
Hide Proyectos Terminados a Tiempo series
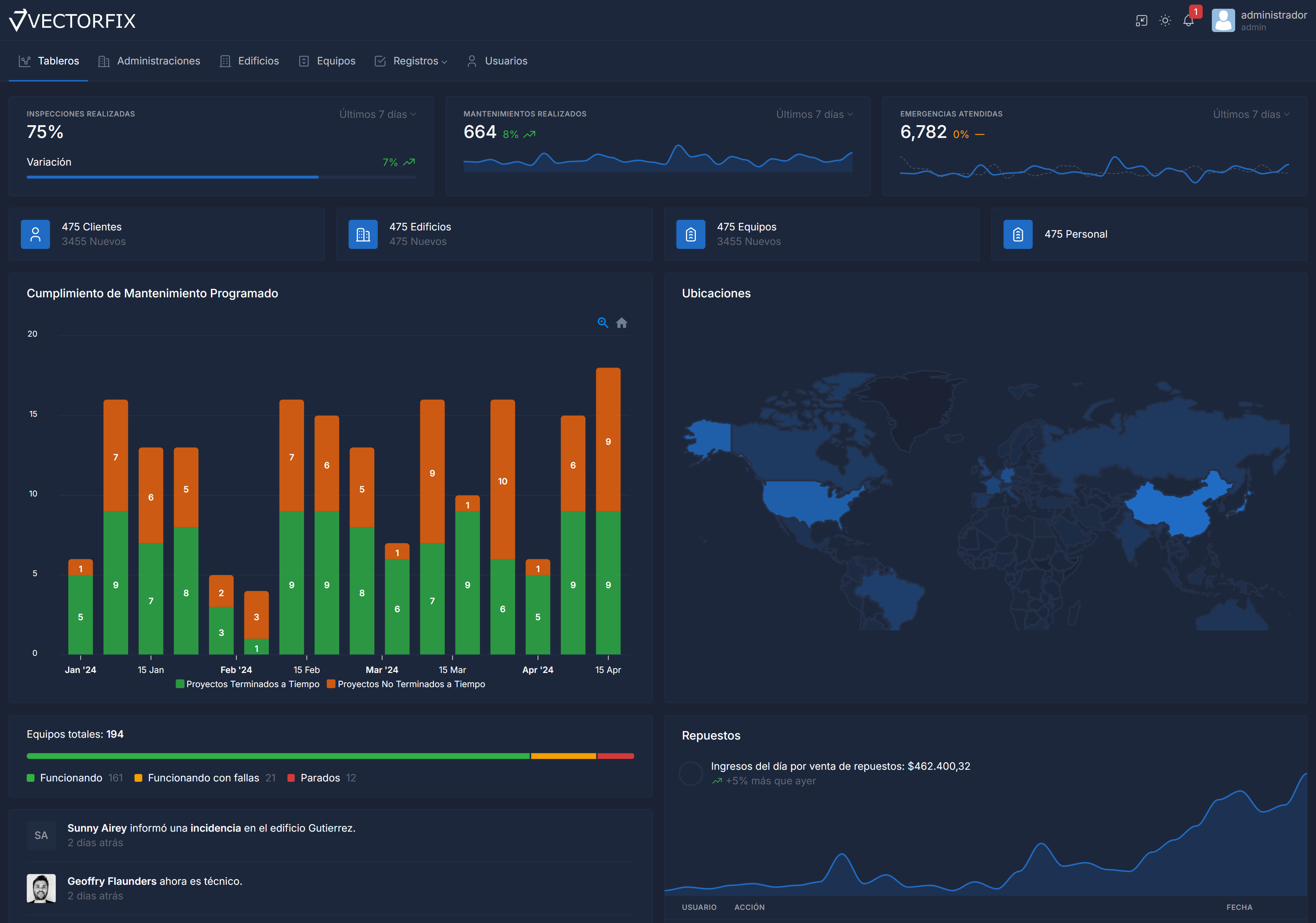(x=248, y=684)
